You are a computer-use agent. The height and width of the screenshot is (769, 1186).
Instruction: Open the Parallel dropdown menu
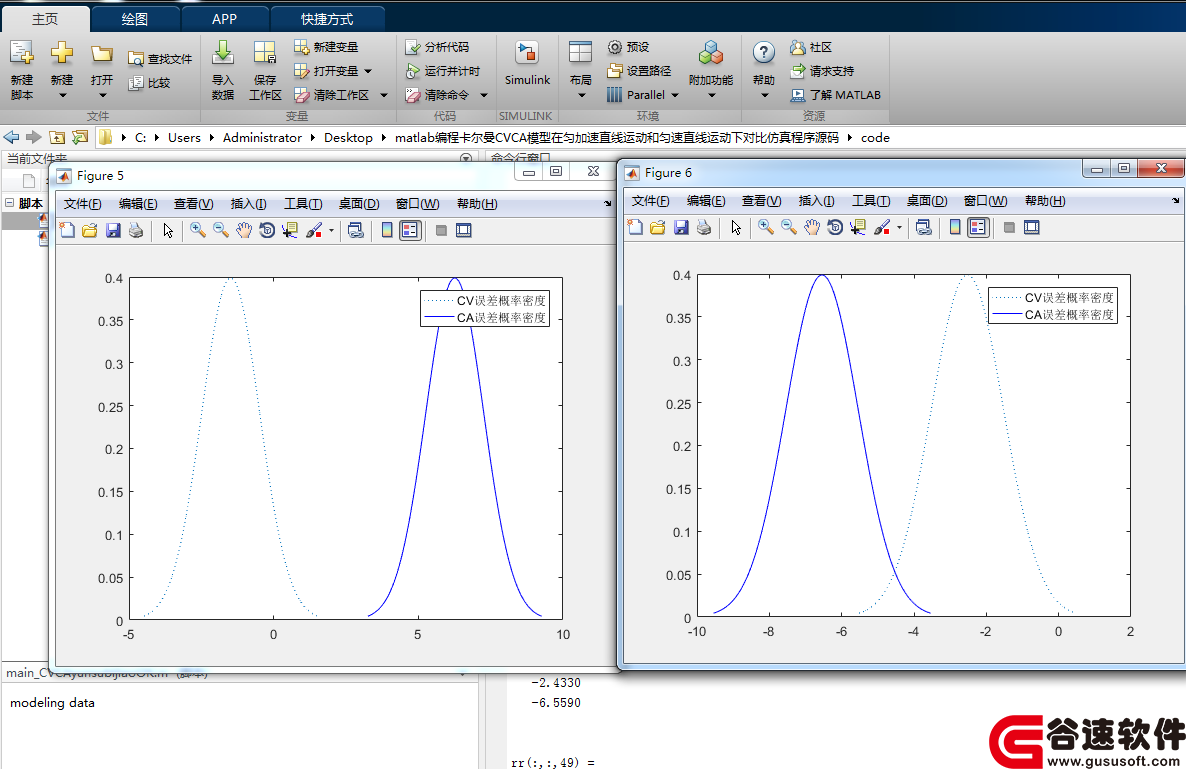tap(644, 95)
